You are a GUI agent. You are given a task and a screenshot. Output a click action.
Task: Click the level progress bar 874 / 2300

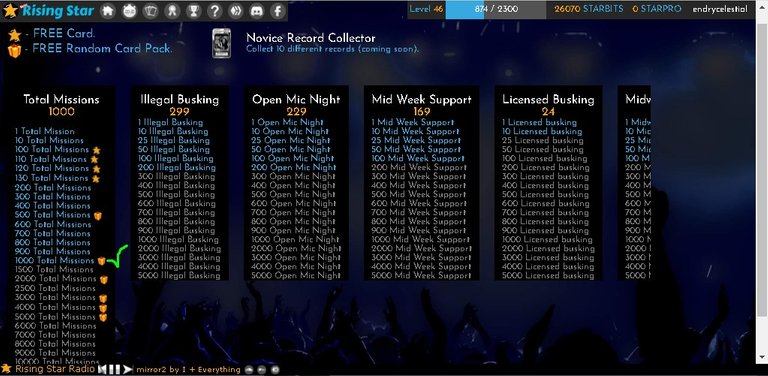496,9
